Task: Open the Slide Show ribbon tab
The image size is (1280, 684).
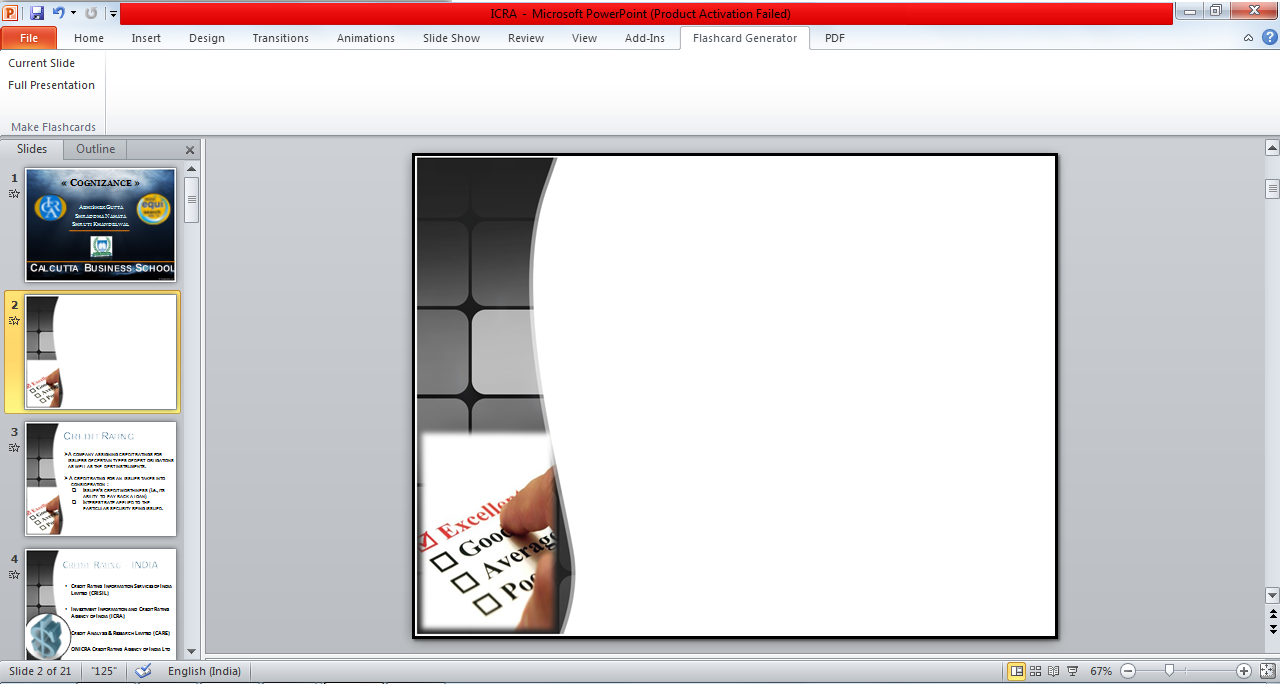Action: pyautogui.click(x=451, y=38)
